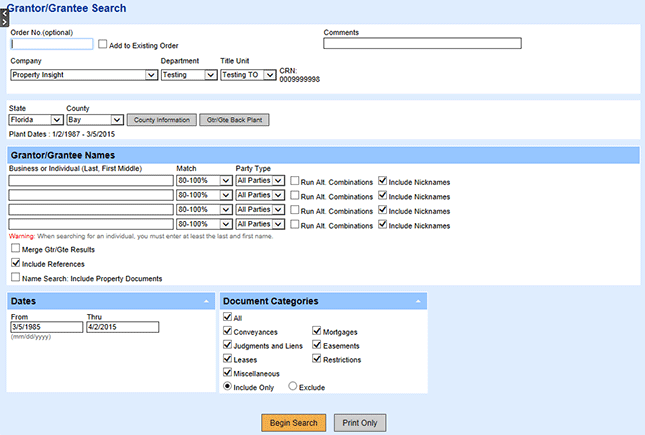Viewport: 645px width, 435px height.
Task: Select the Exclude radio button
Action: pyautogui.click(x=293, y=386)
